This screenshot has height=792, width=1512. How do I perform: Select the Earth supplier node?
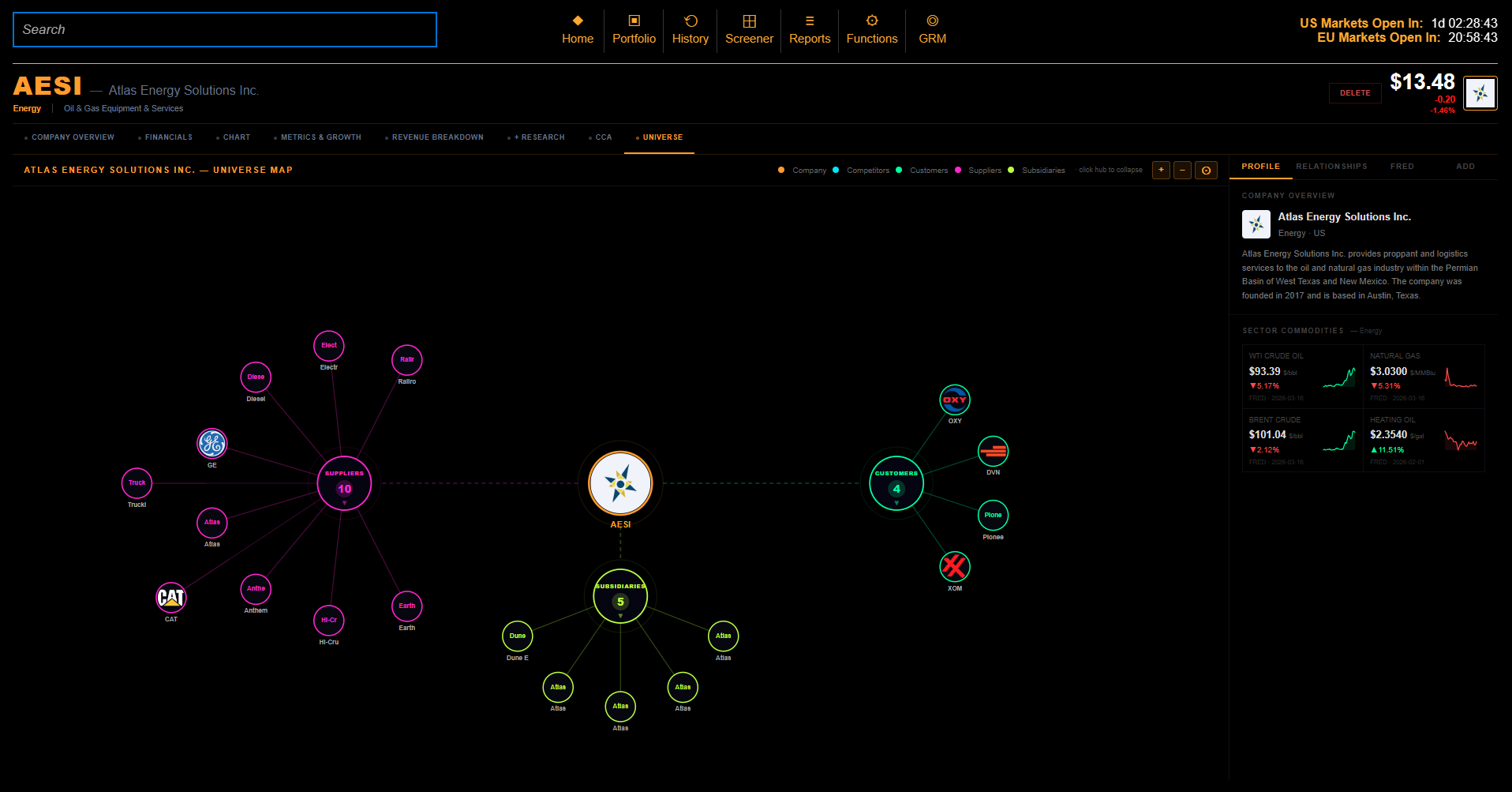pyautogui.click(x=407, y=606)
